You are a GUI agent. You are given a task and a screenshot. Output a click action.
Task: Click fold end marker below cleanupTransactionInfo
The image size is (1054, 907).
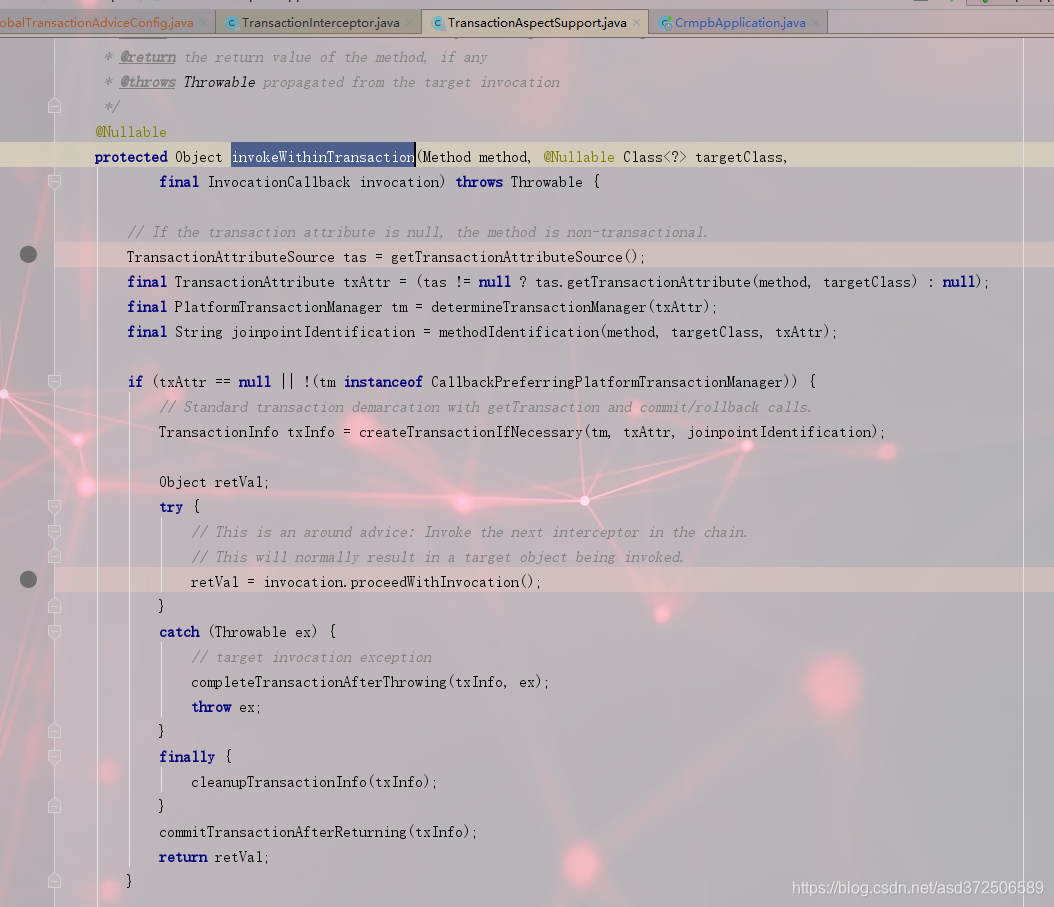pos(54,805)
